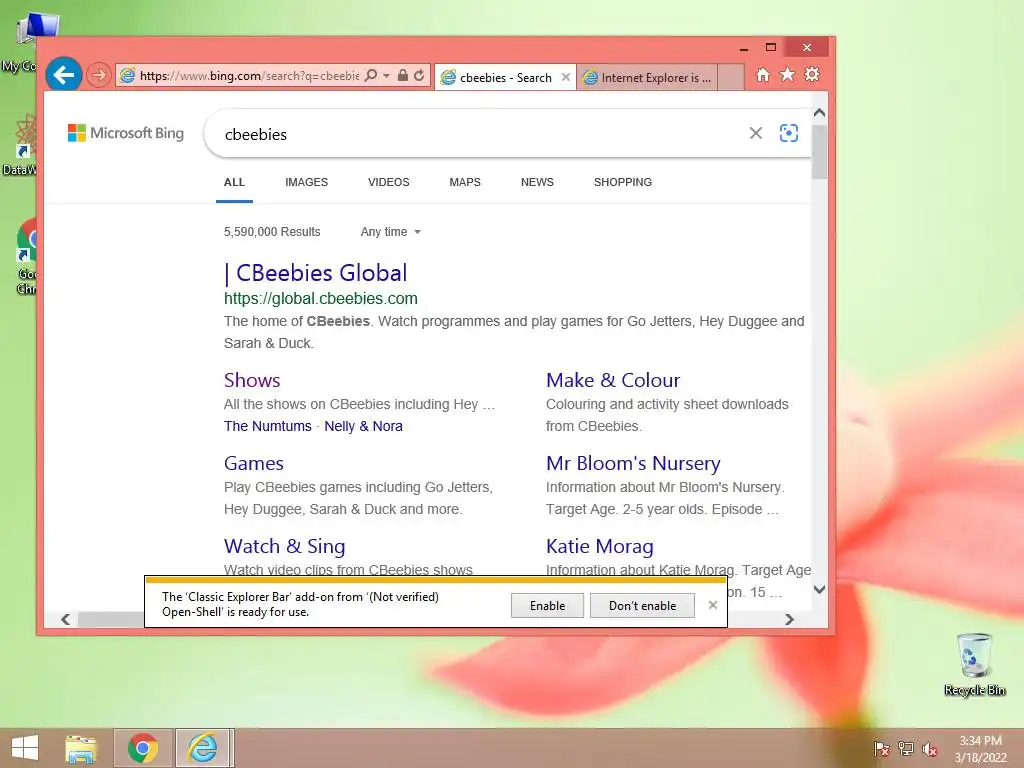Viewport: 1024px width, 768px height.
Task: Select the Recycle Bin desktop icon
Action: click(x=974, y=664)
